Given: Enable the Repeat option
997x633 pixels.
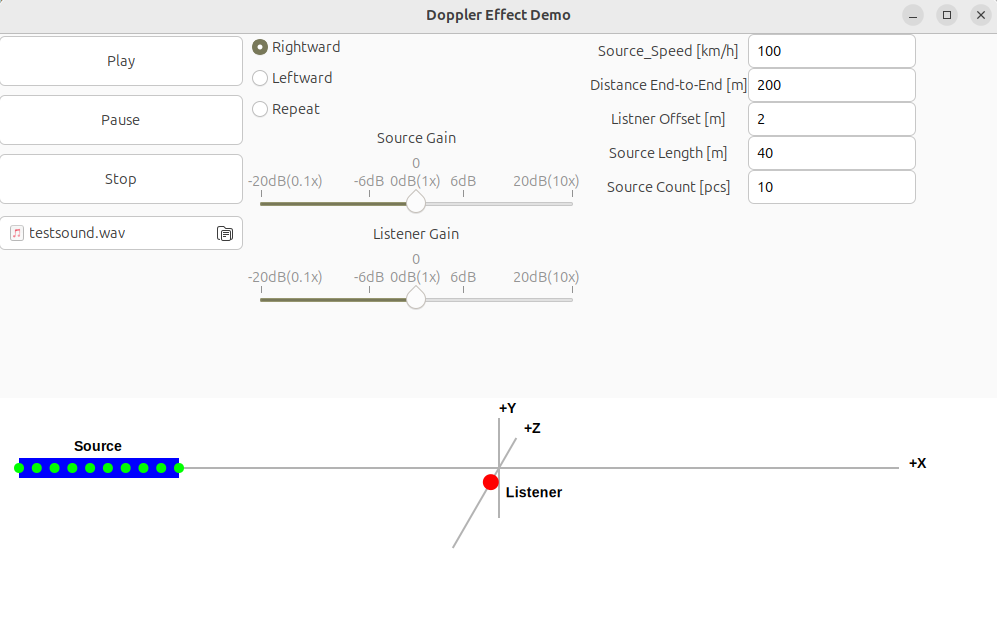Looking at the screenshot, I should [260, 109].
